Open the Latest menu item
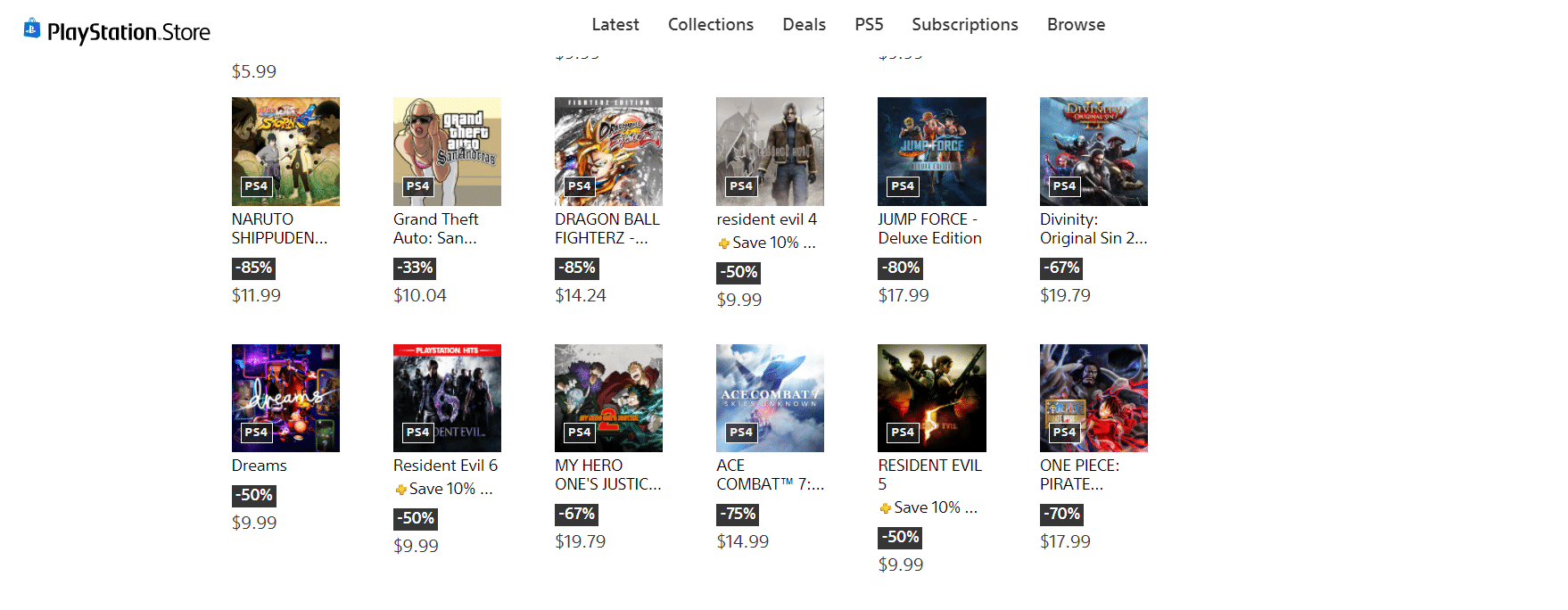This screenshot has width=1568, height=610. [615, 25]
